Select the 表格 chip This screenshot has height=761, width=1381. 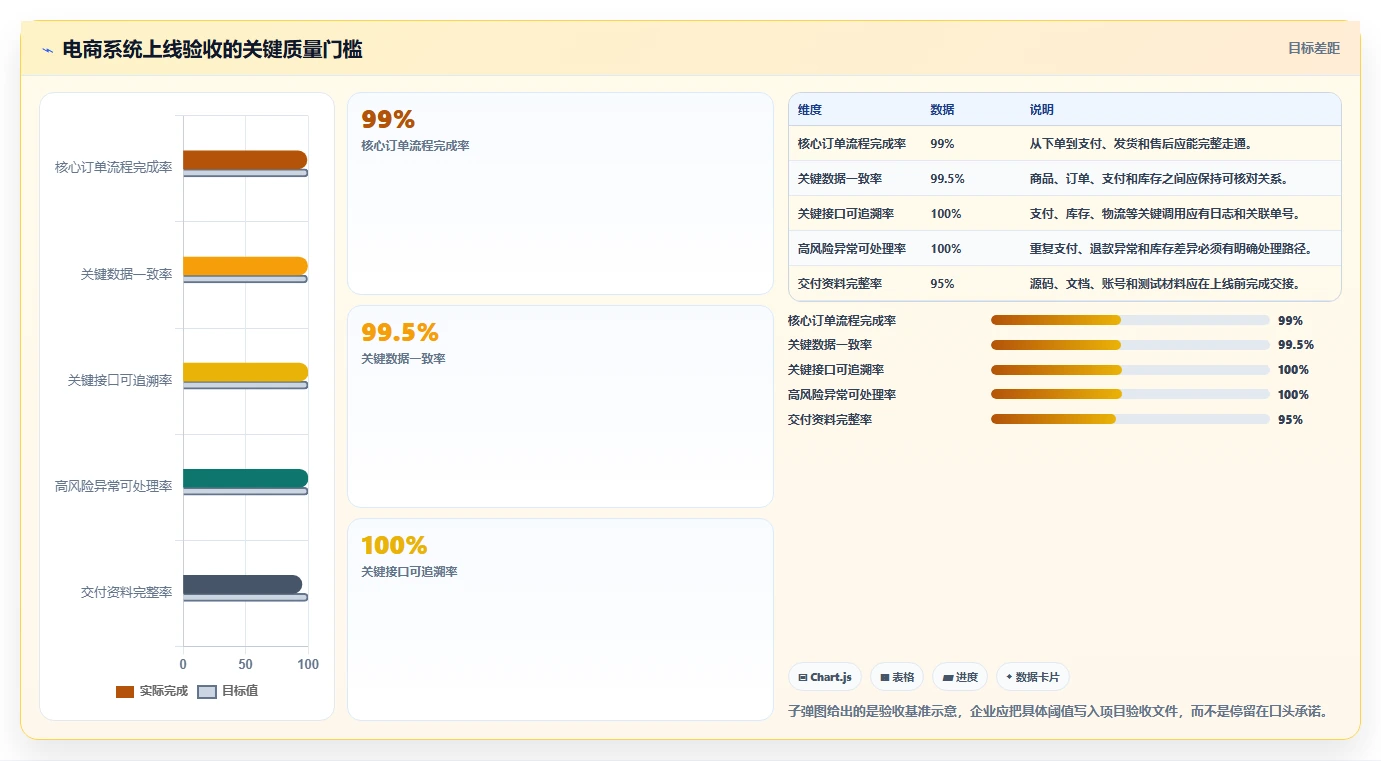897,677
